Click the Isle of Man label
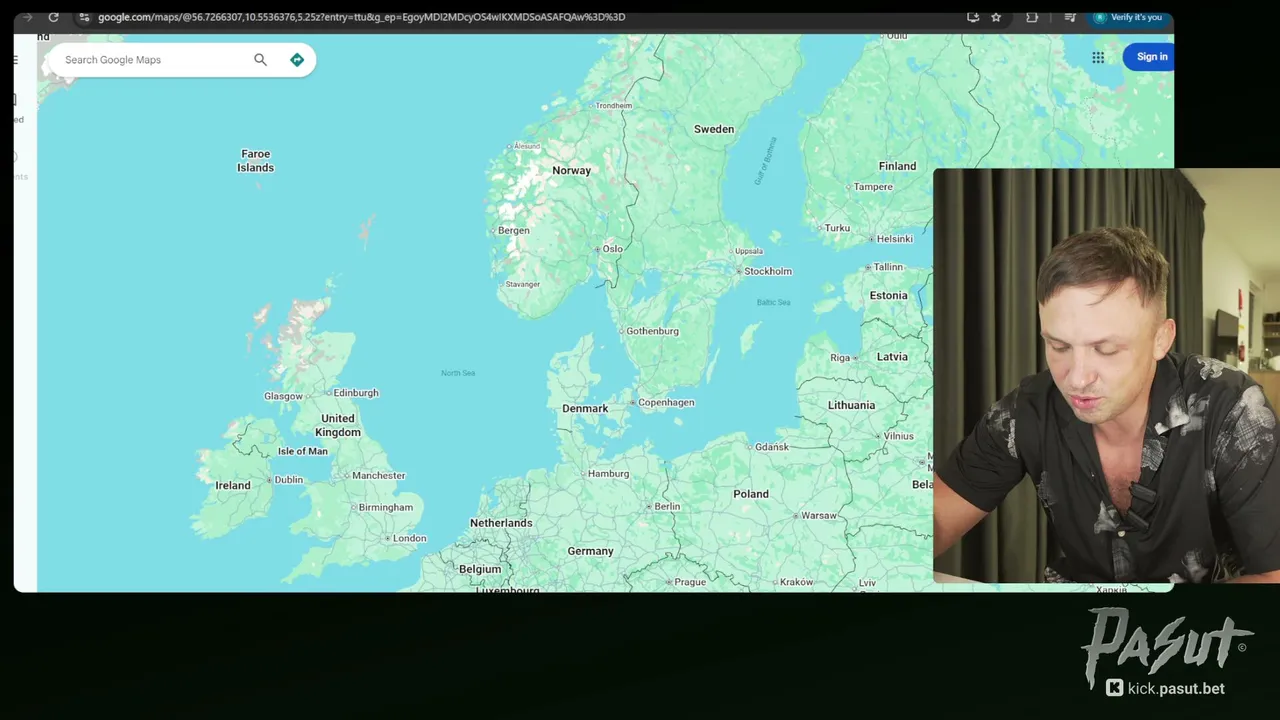 pos(303,451)
